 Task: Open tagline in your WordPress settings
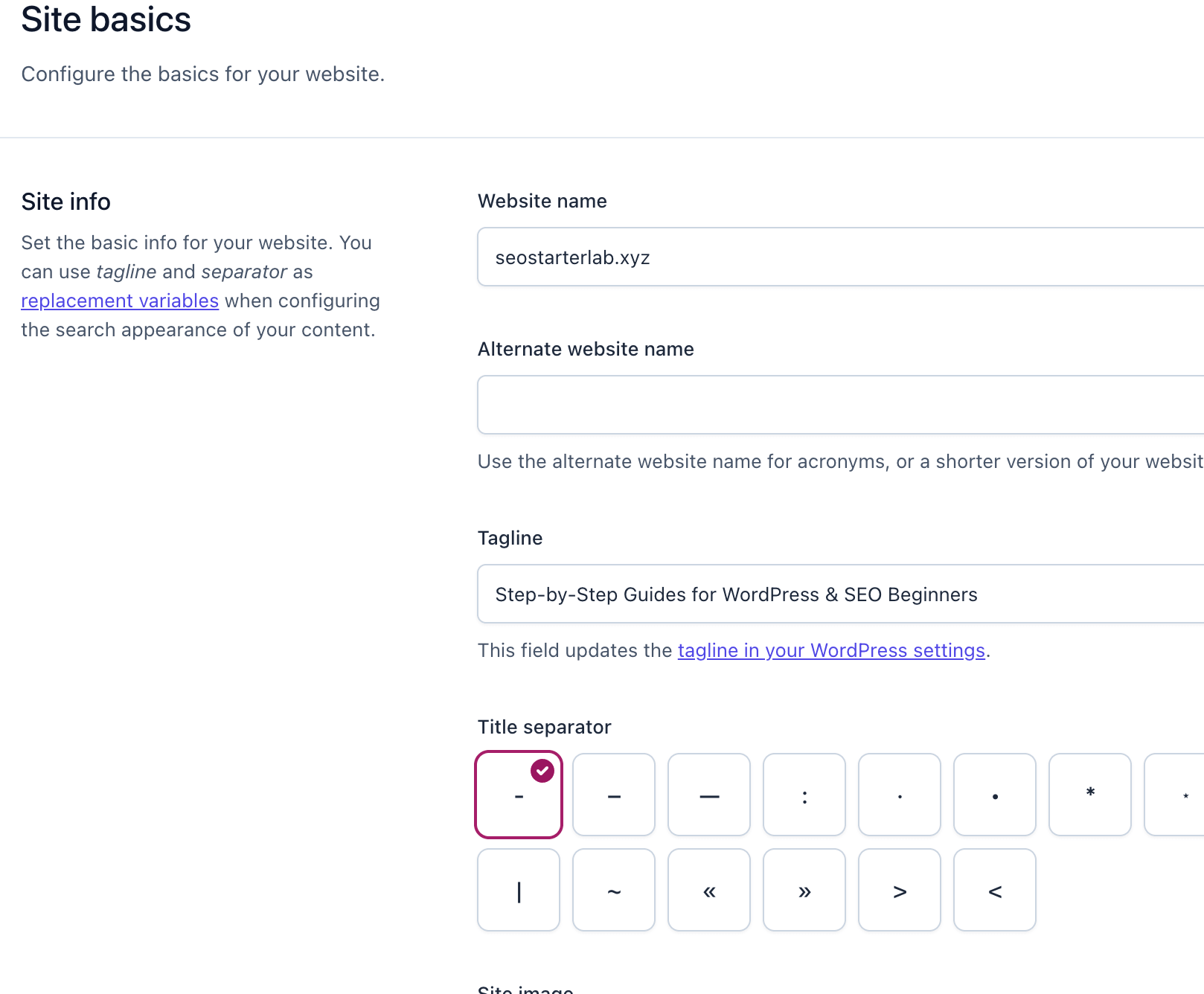pyautogui.click(x=831, y=650)
